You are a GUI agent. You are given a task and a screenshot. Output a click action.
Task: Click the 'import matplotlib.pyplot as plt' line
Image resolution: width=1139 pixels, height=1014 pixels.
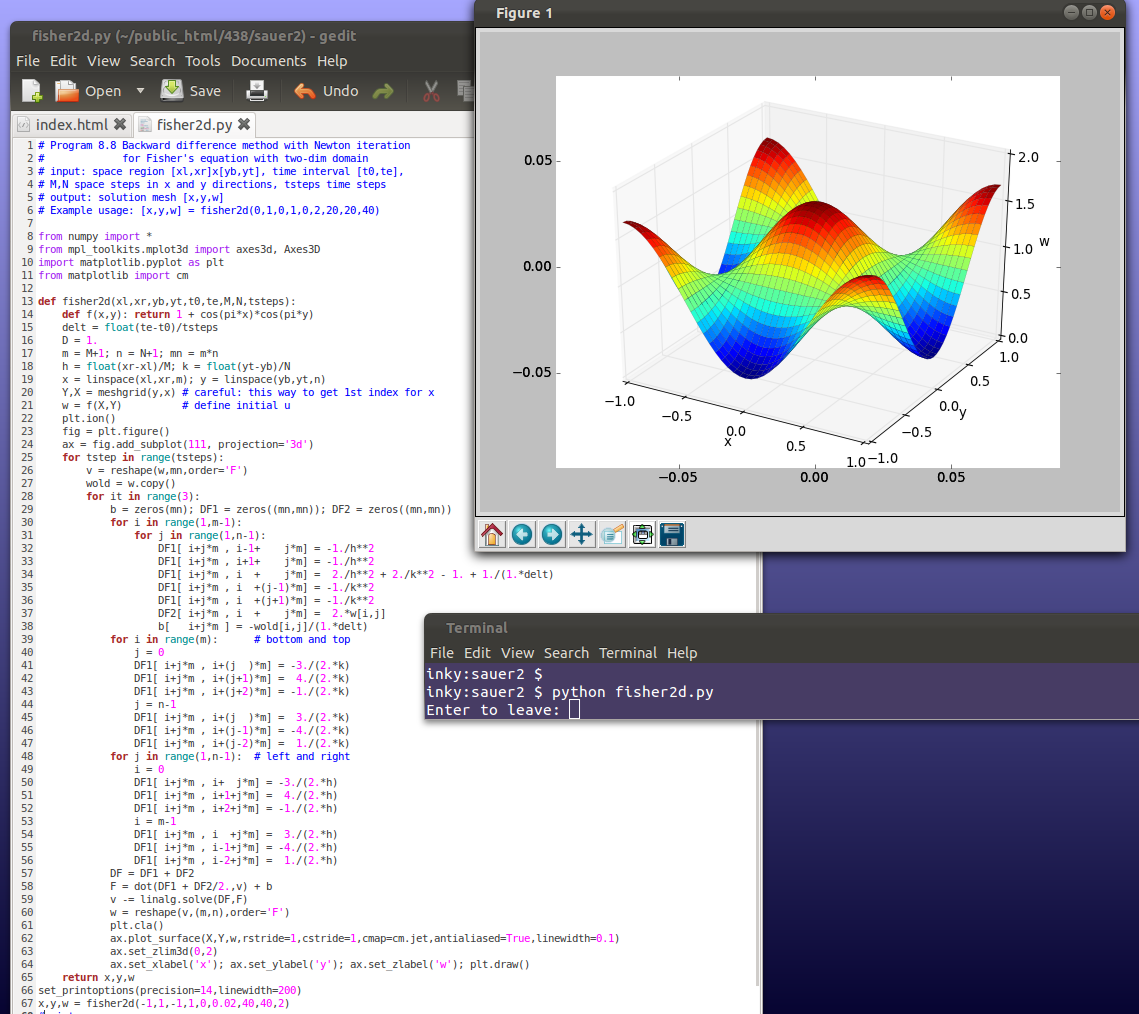tap(131, 262)
